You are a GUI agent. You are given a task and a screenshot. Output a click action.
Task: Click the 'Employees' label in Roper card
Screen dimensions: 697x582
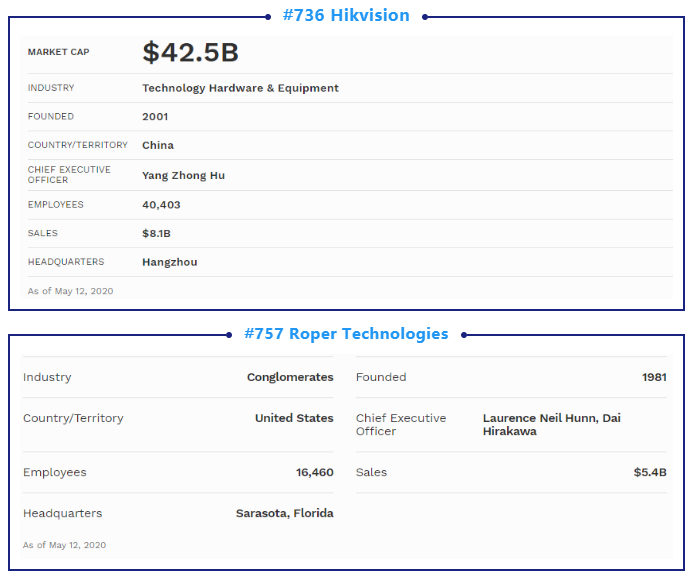pos(55,473)
